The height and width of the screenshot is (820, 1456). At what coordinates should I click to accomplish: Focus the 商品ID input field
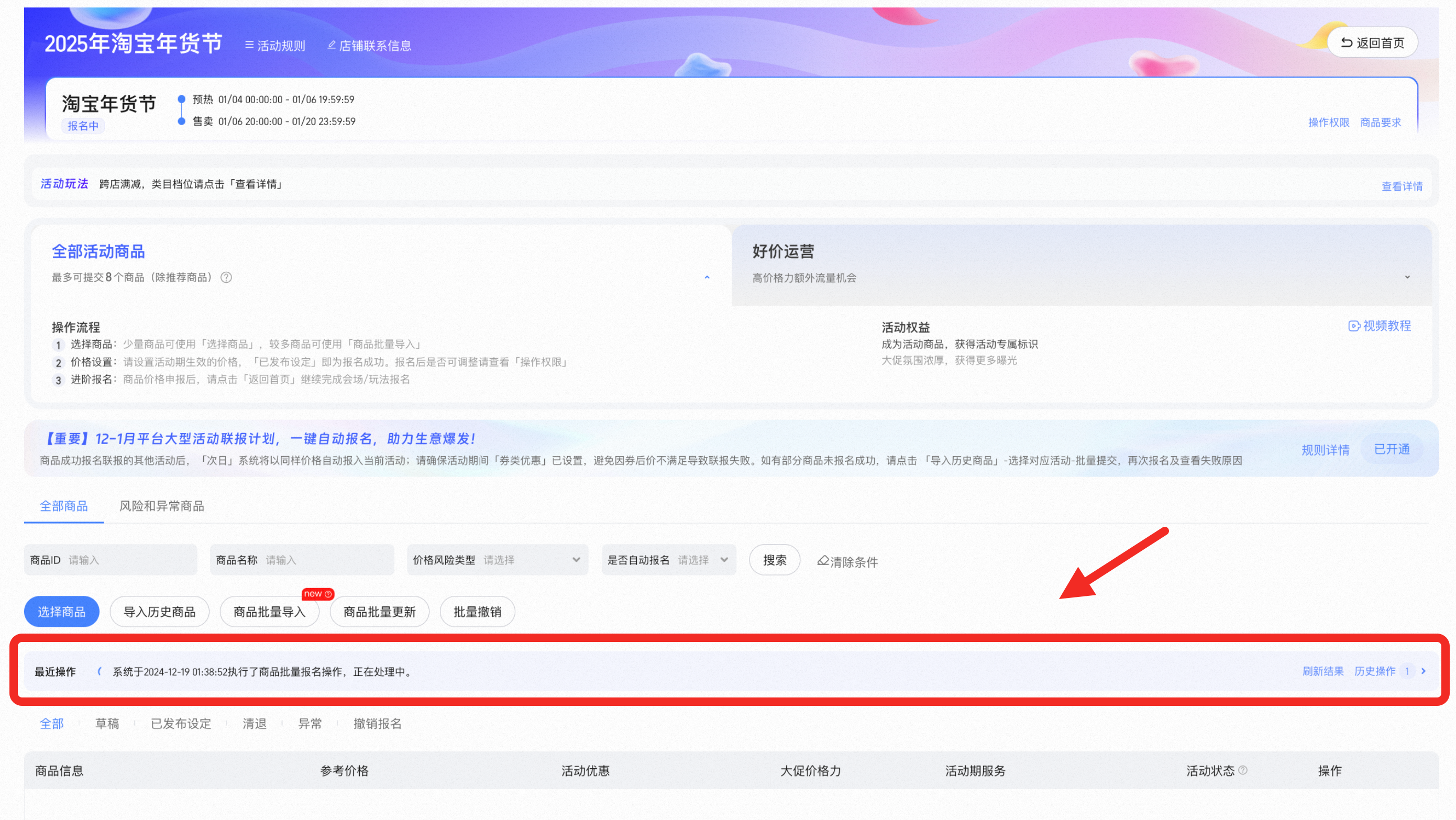click(x=111, y=560)
